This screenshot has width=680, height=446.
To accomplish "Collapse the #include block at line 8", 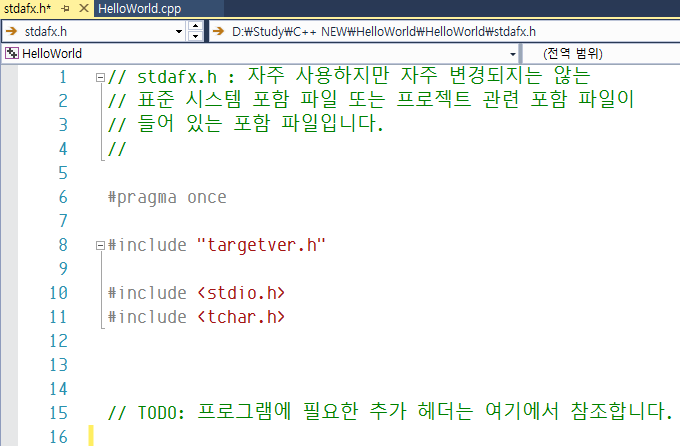I will coord(99,245).
